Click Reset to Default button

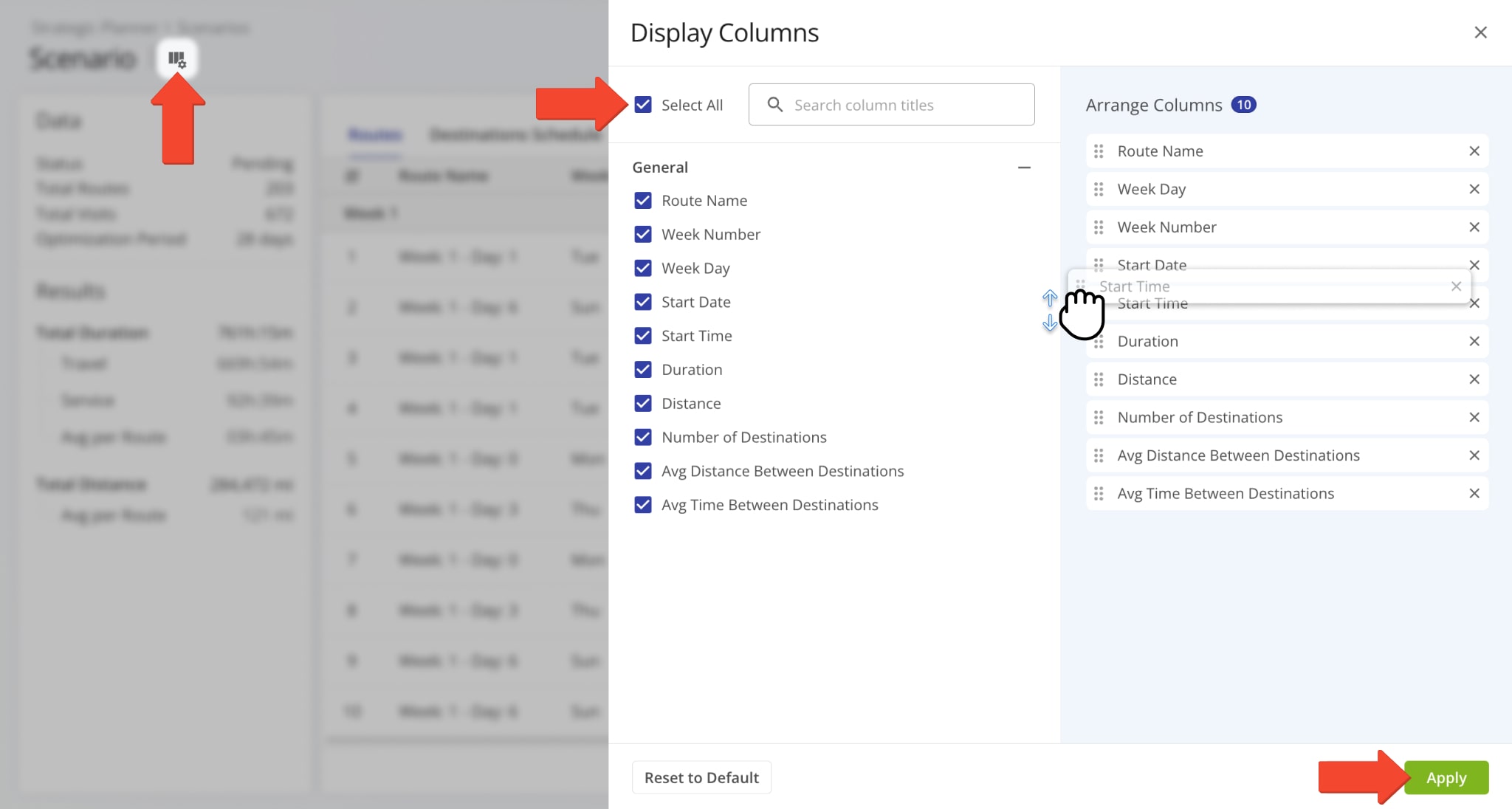(701, 777)
